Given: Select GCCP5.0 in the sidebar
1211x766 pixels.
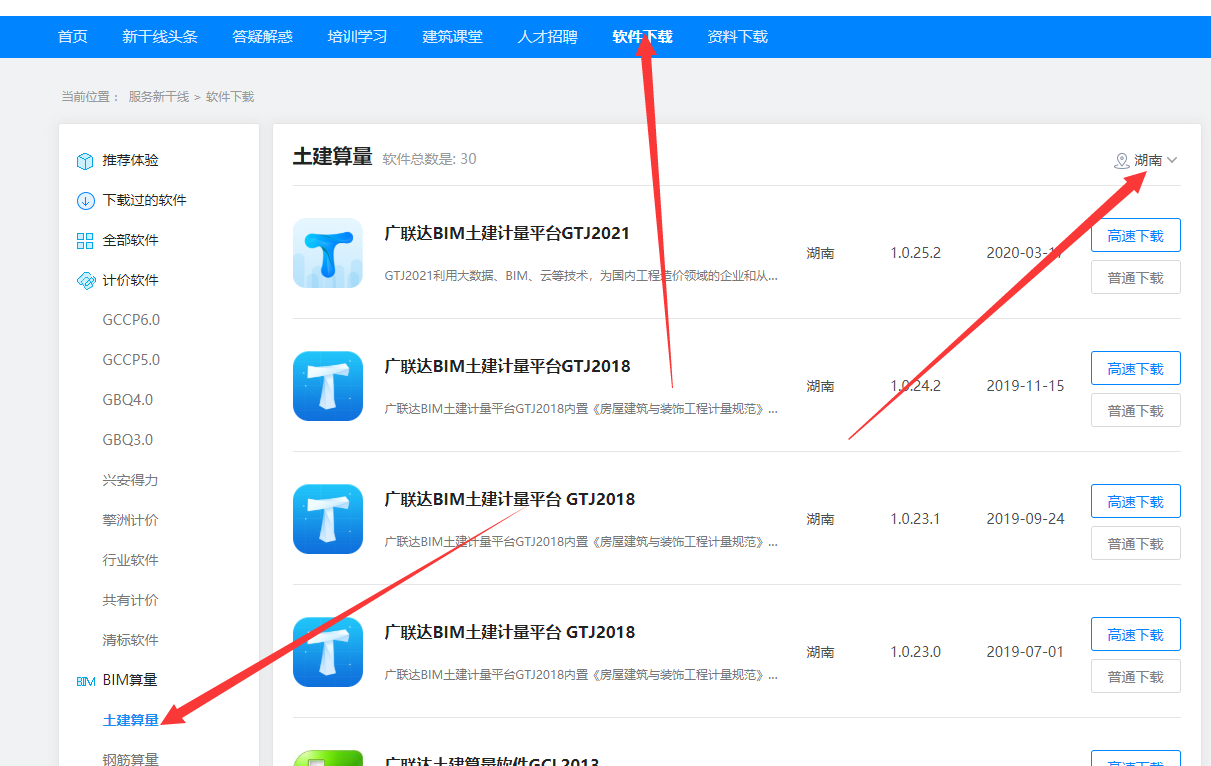Looking at the screenshot, I should [131, 360].
